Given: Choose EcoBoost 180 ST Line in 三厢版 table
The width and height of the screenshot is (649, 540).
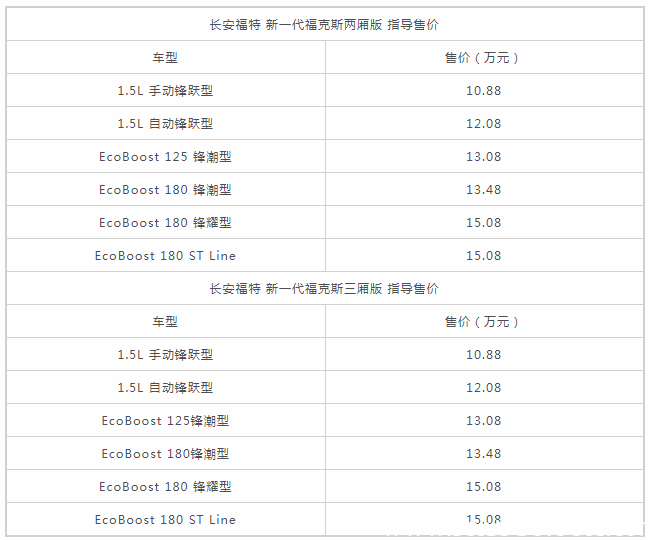Looking at the screenshot, I should coord(165,519).
